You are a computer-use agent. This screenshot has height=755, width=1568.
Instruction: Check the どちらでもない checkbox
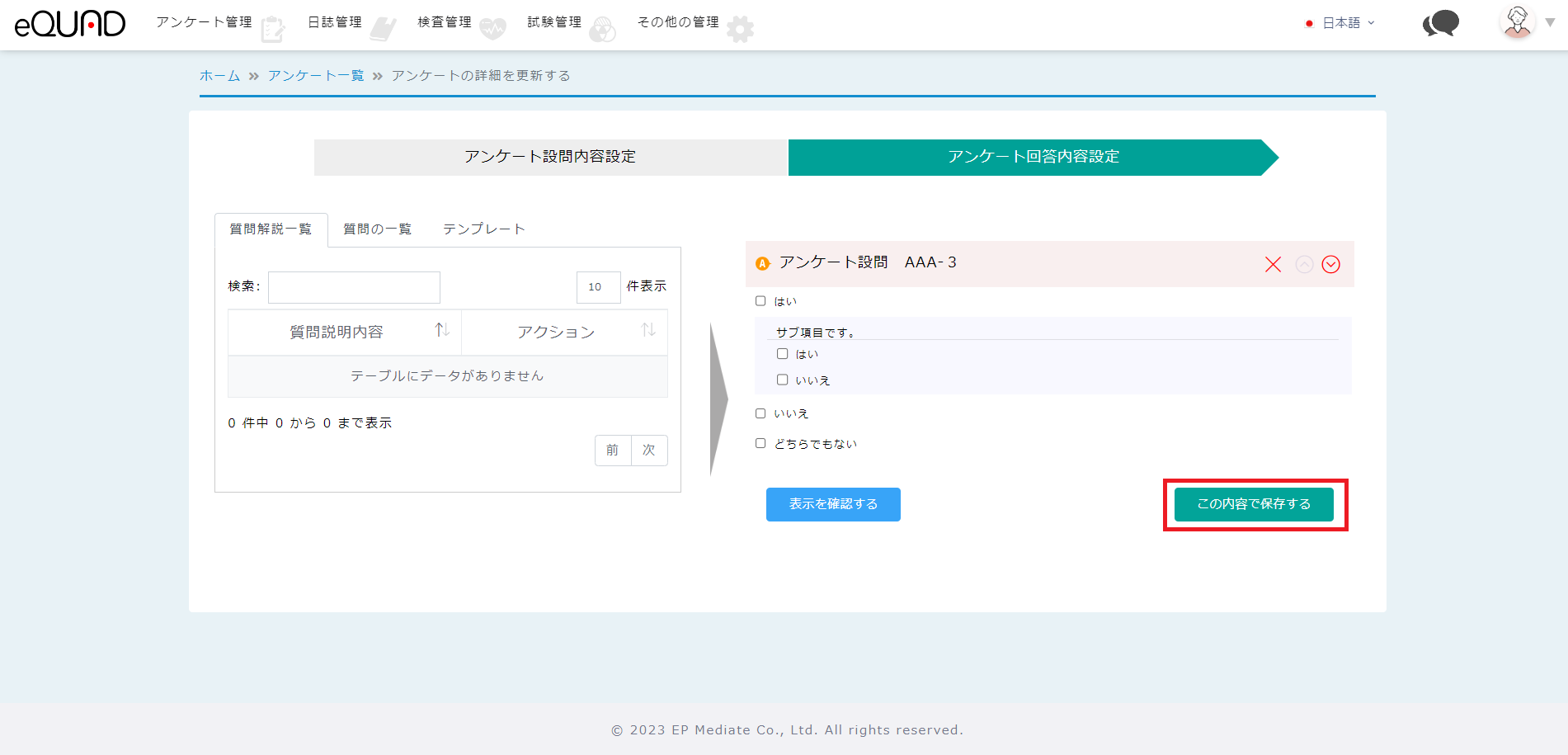760,443
